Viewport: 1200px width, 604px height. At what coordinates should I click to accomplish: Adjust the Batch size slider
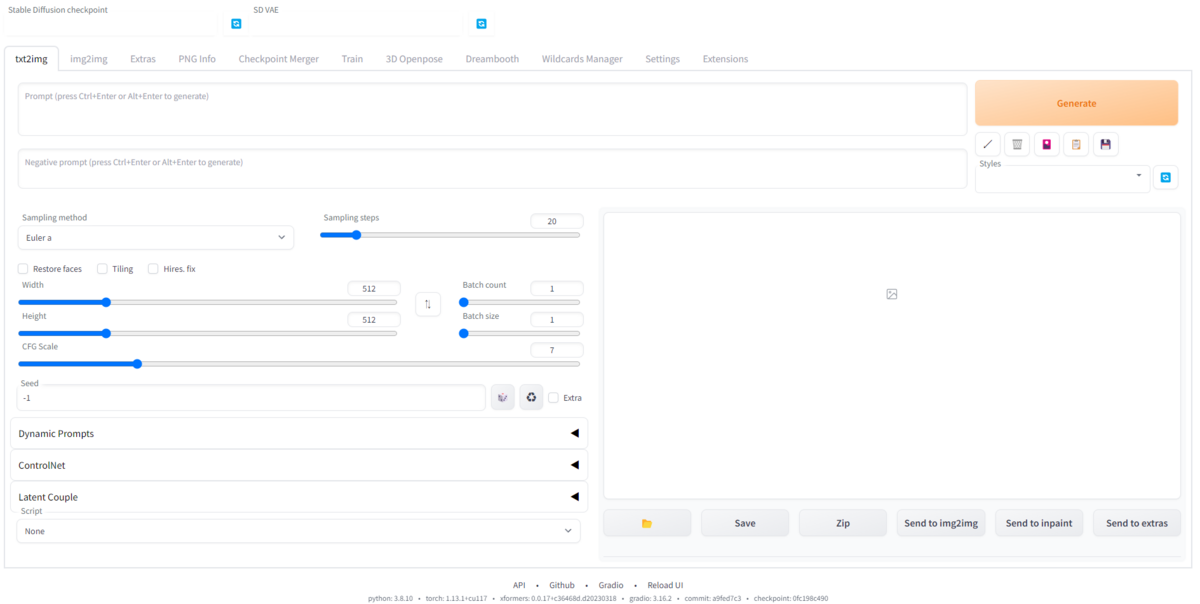pyautogui.click(x=520, y=333)
